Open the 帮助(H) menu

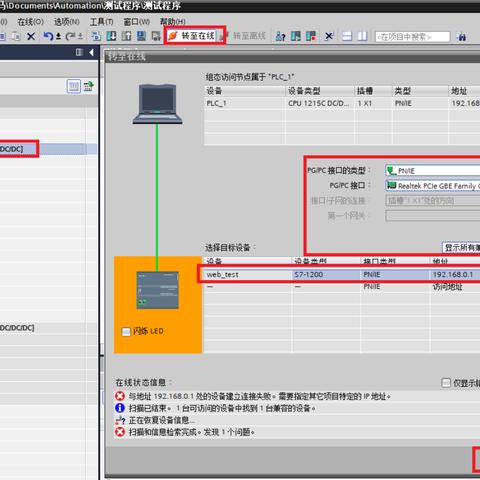tap(173, 22)
